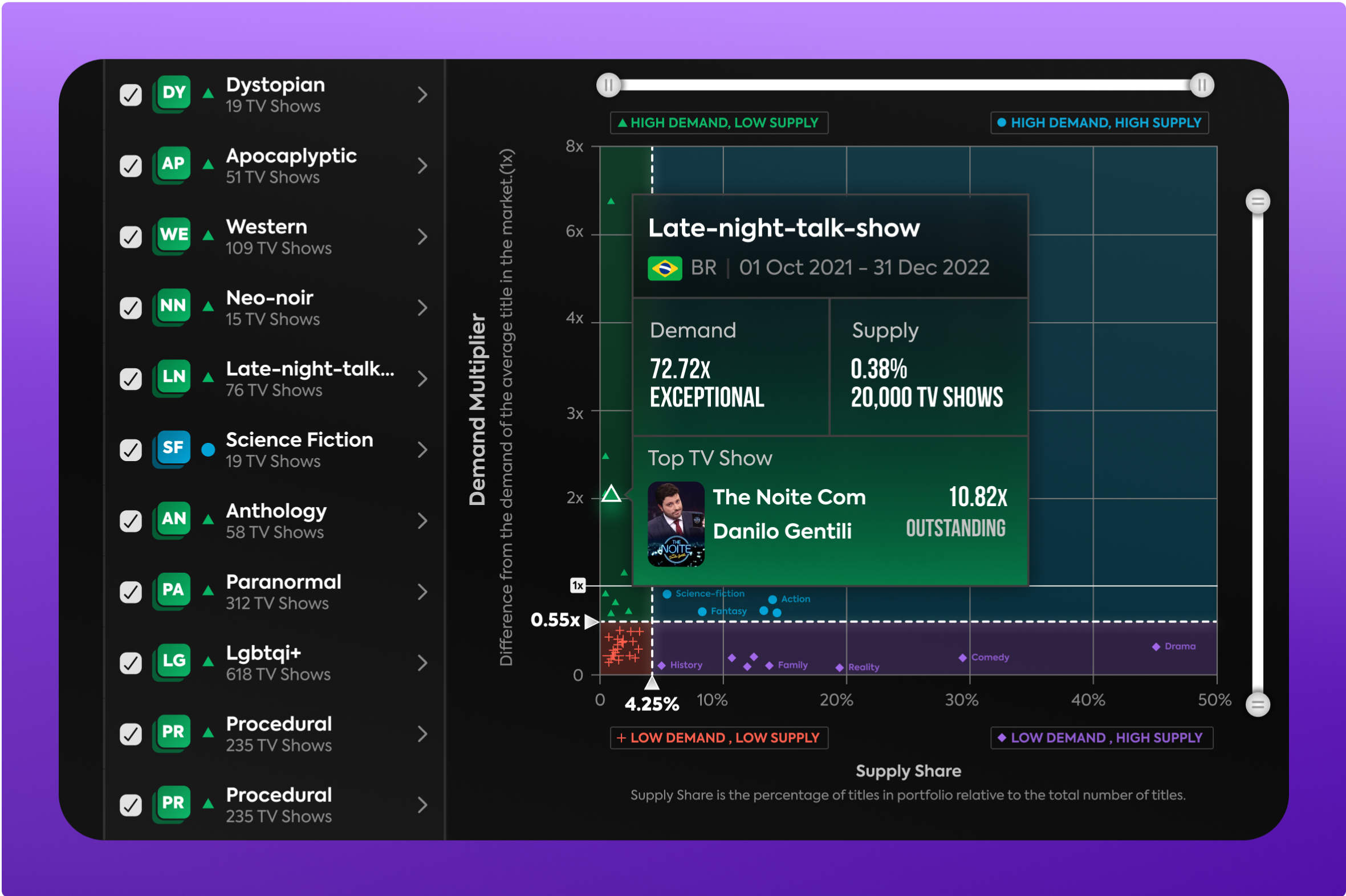Click the blue SF Science Fiction badge
The width and height of the screenshot is (1346, 896).
(173, 448)
